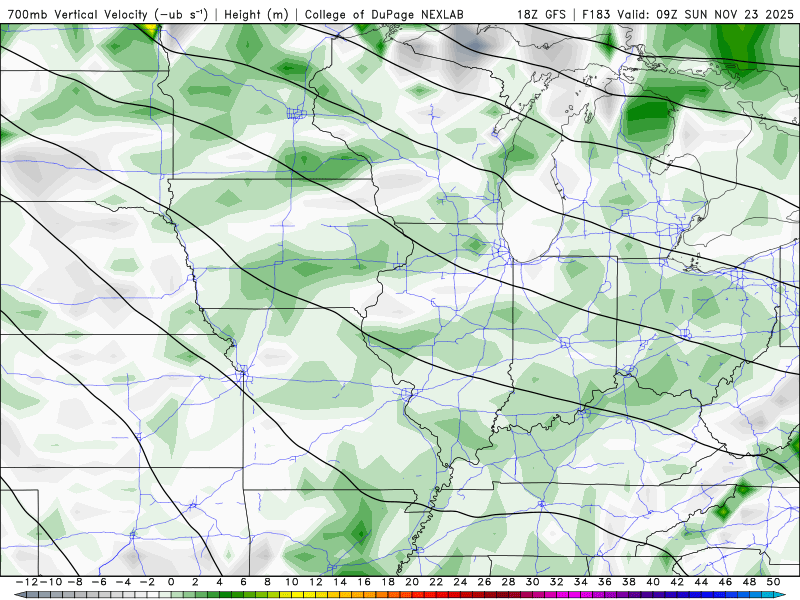Click 'Valid: 09Z SUN NOV 23 2025' text

coord(706,15)
